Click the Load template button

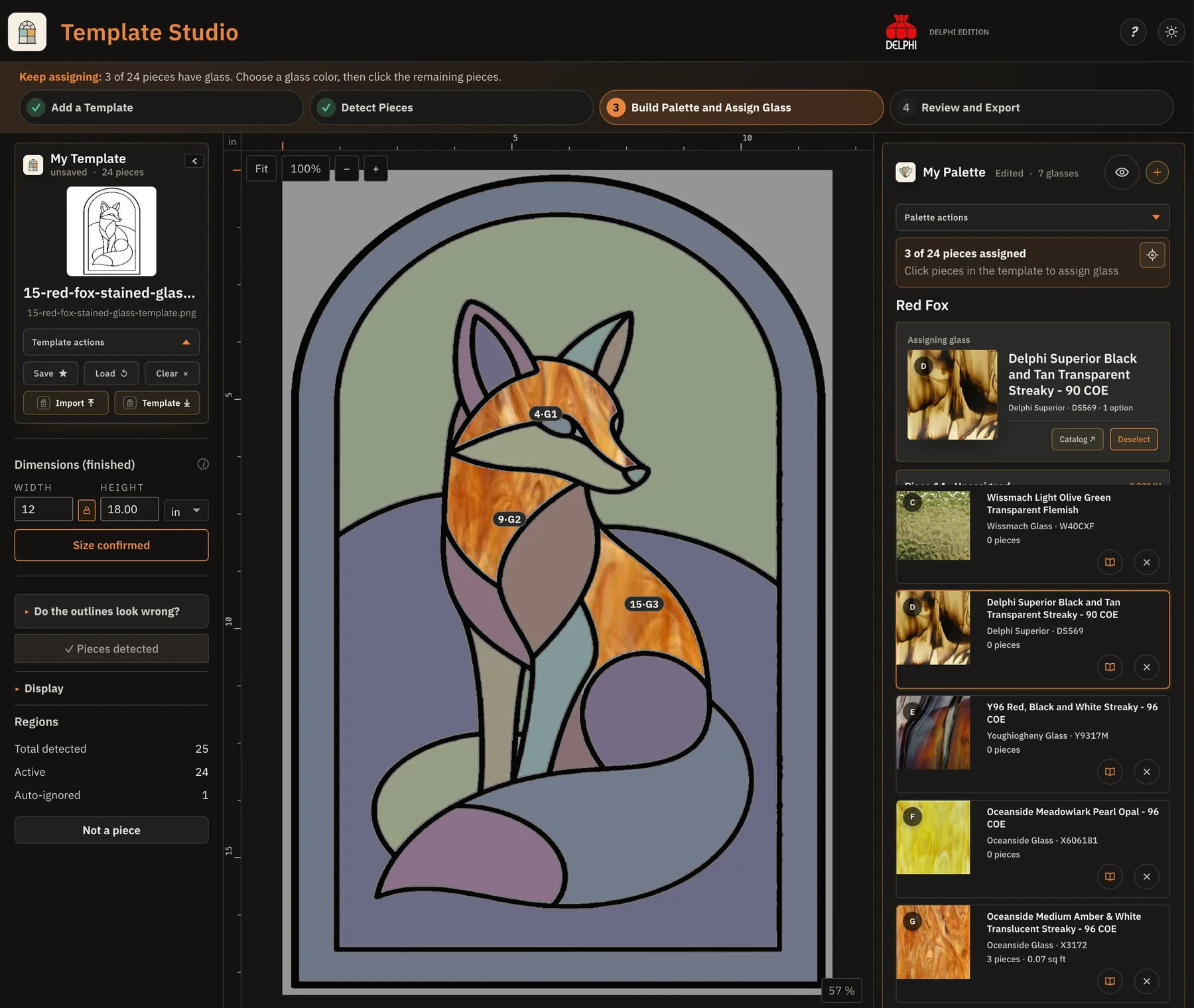(x=111, y=373)
